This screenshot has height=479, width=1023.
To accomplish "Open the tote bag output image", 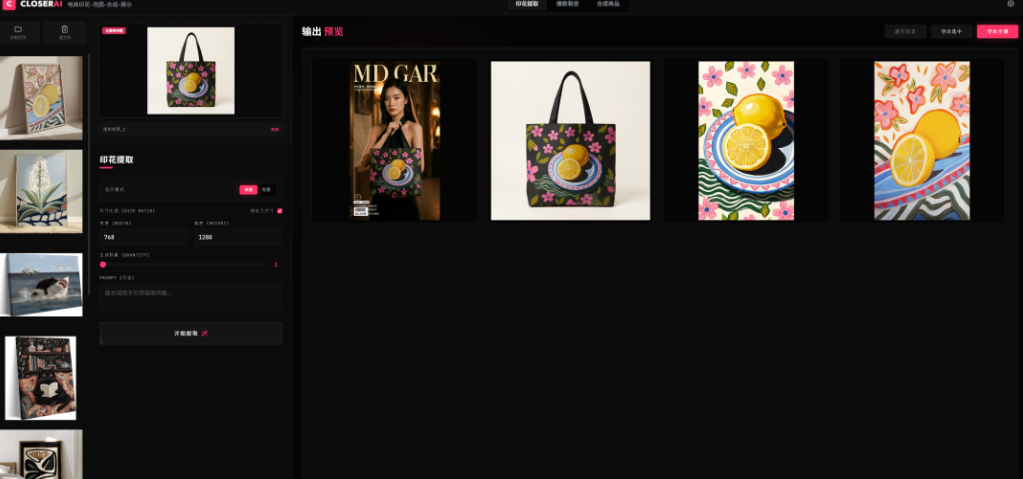I will click(x=570, y=140).
